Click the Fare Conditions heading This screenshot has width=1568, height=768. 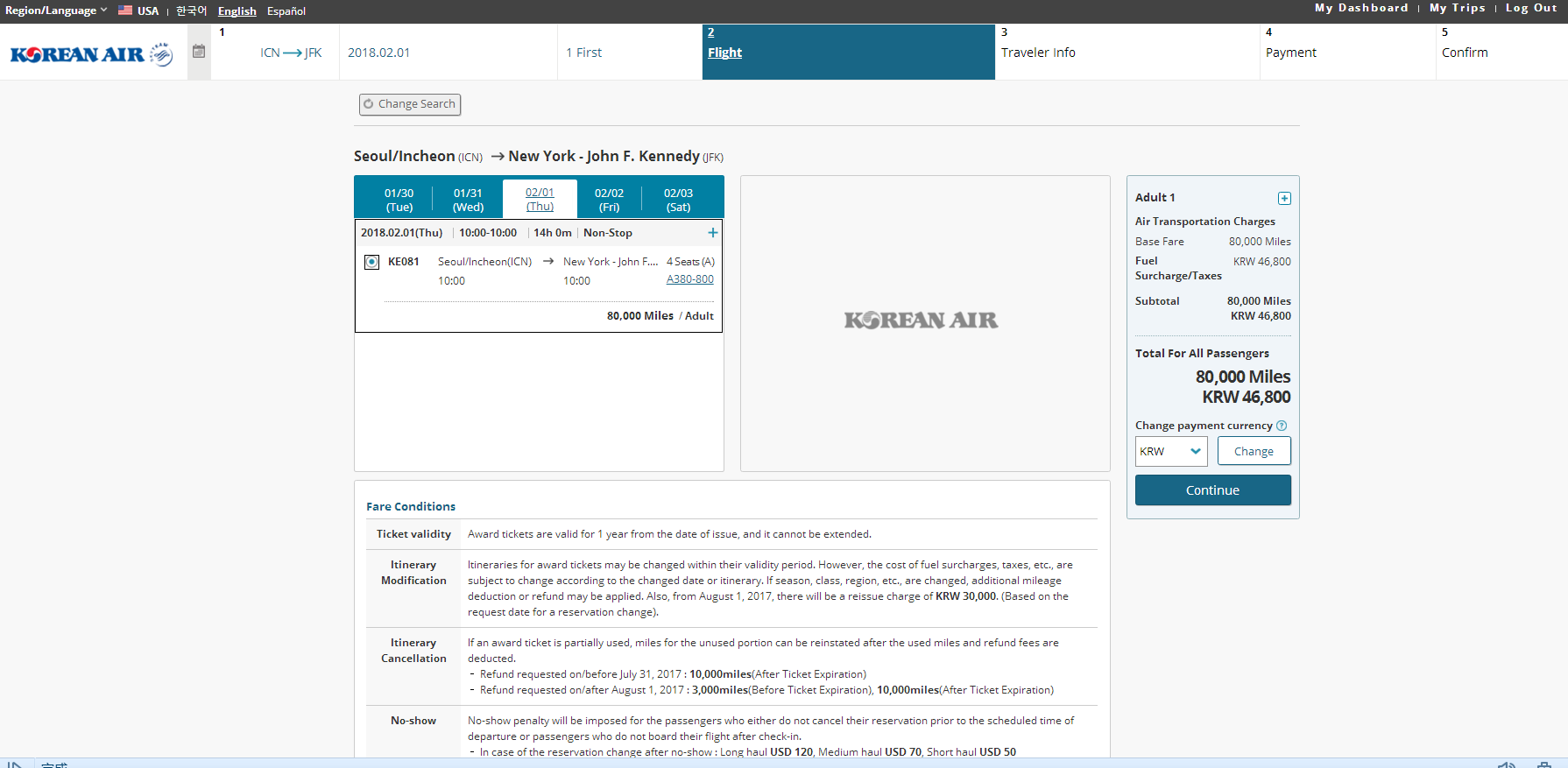click(411, 506)
